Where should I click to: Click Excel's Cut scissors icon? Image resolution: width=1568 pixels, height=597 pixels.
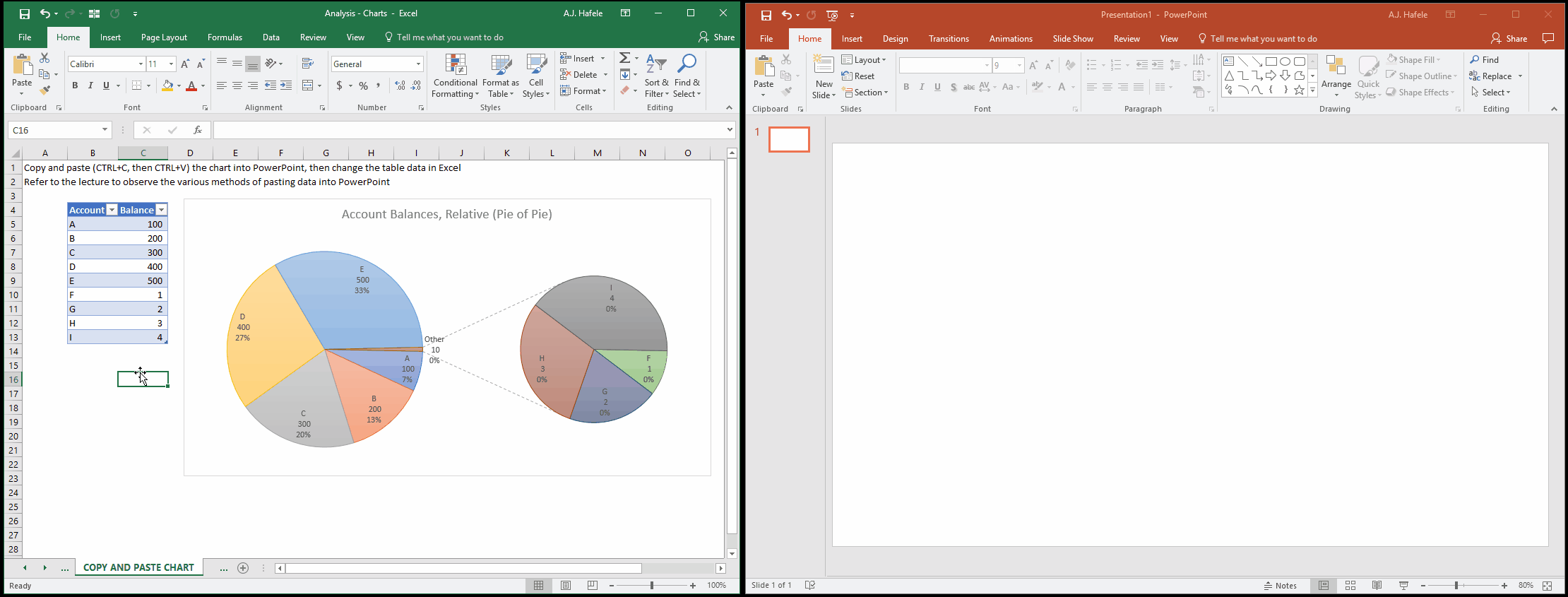(44, 58)
